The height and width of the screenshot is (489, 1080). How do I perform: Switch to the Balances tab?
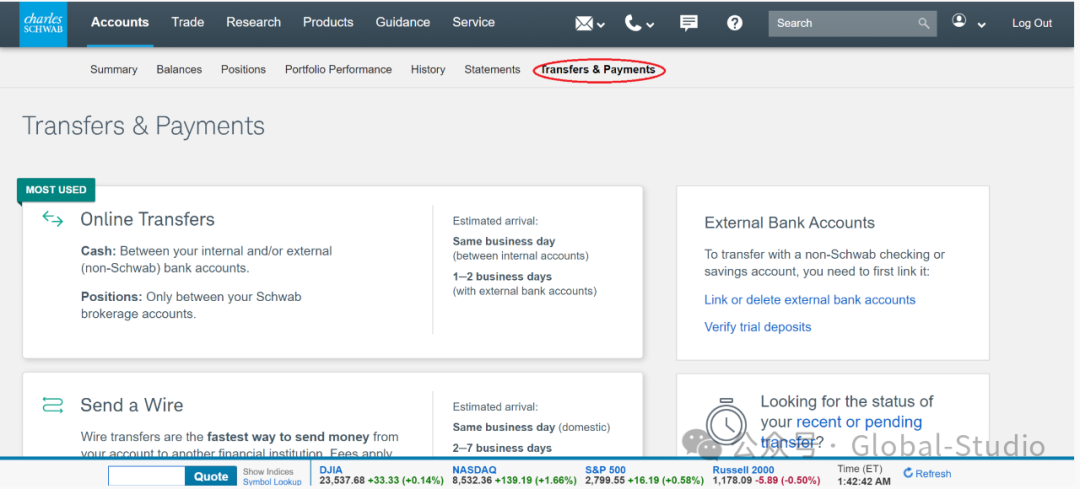coord(179,70)
